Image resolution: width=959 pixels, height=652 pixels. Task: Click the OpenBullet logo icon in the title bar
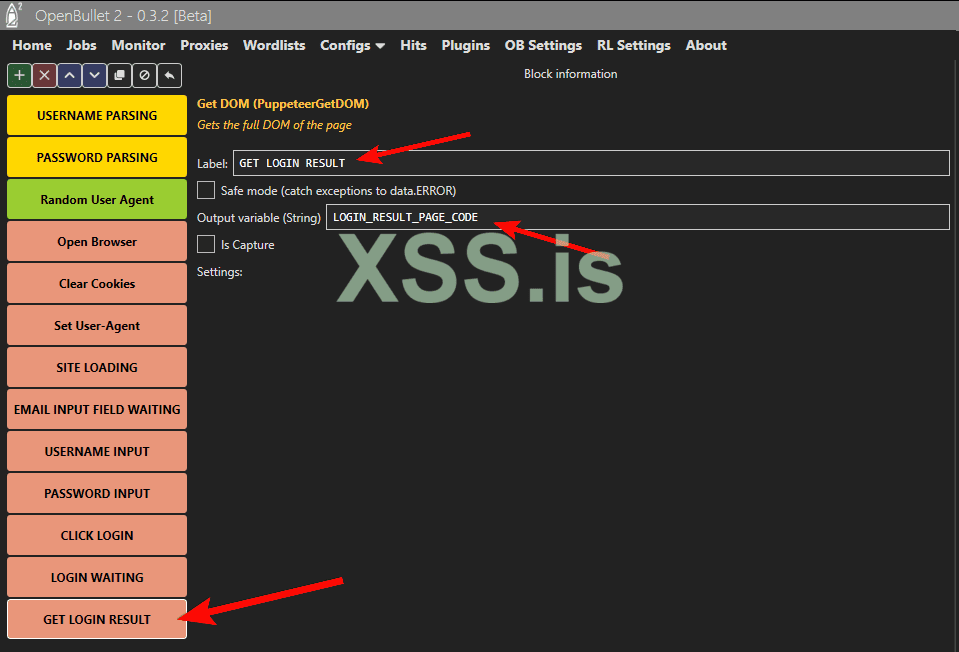pyautogui.click(x=13, y=15)
